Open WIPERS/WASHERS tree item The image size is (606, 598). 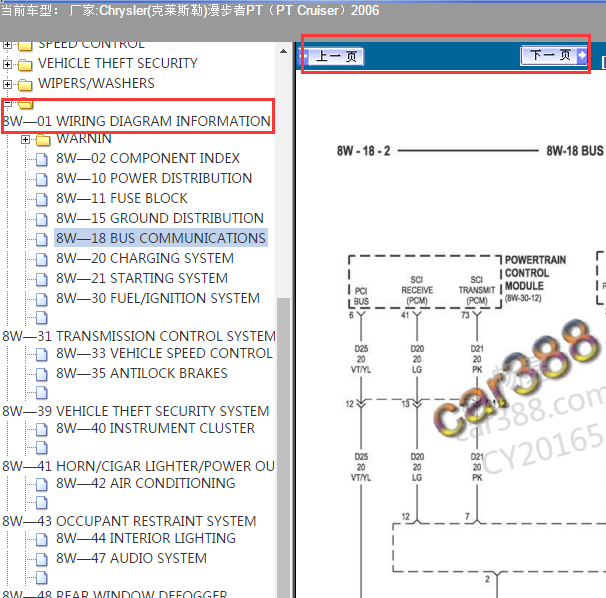click(96, 83)
